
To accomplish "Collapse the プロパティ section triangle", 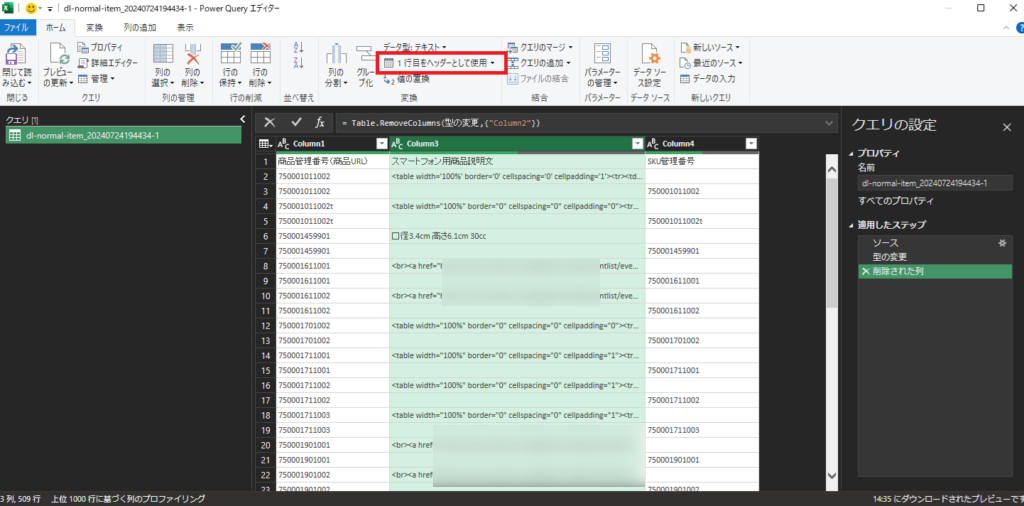I will (850, 153).
